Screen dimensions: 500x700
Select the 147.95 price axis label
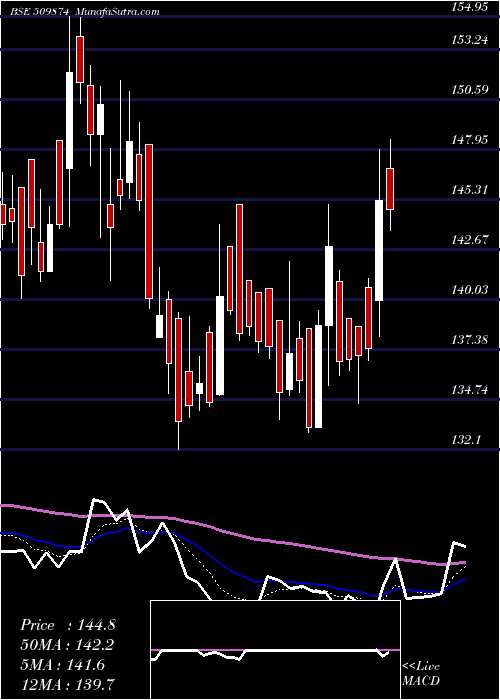coord(468,140)
